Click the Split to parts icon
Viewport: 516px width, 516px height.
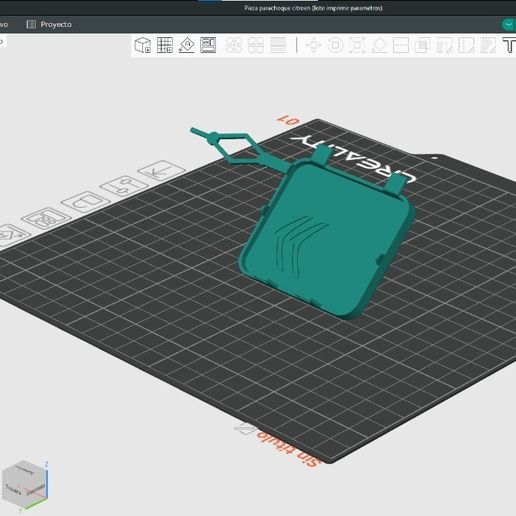(x=256, y=45)
